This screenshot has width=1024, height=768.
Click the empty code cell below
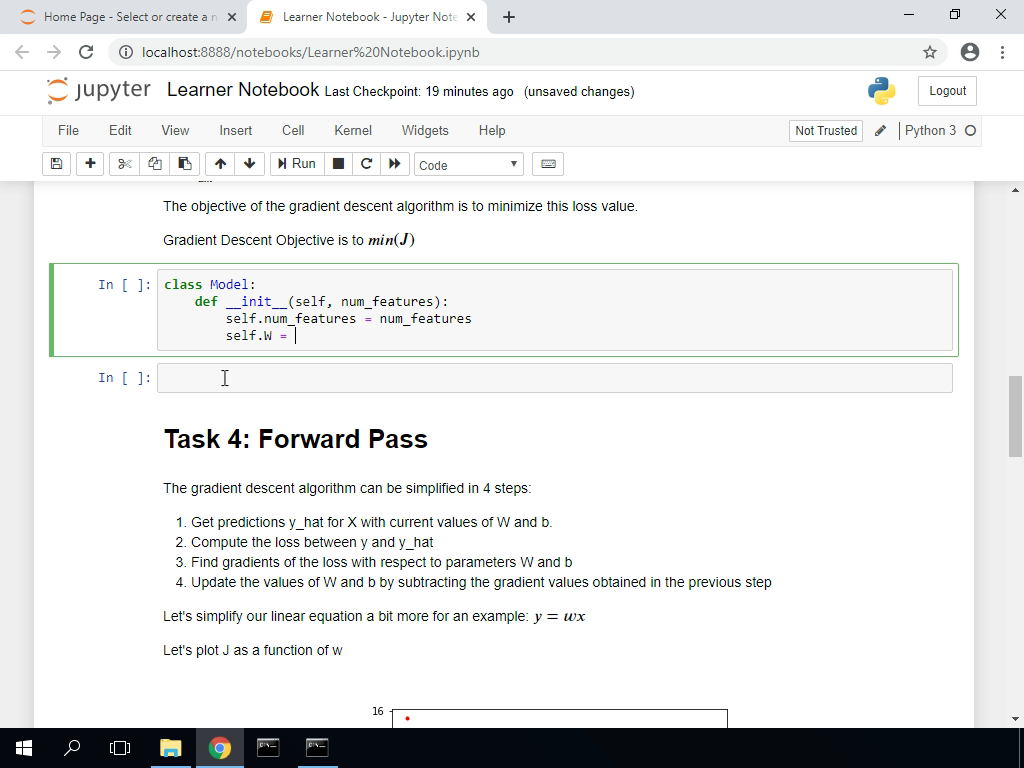[554, 378]
